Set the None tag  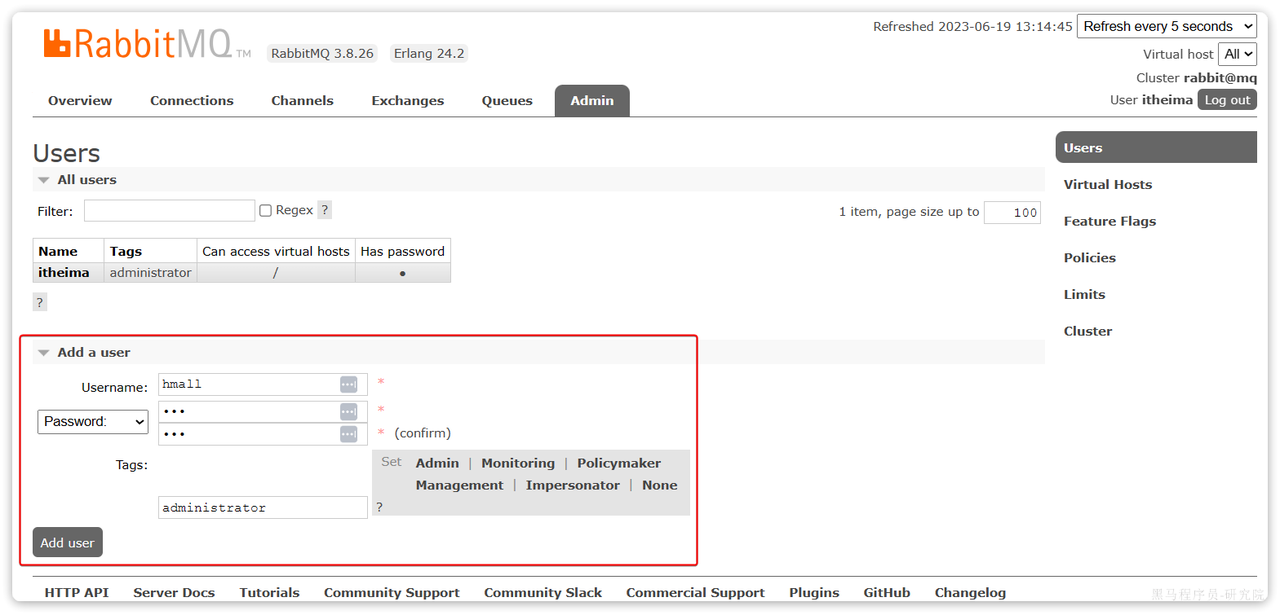660,485
